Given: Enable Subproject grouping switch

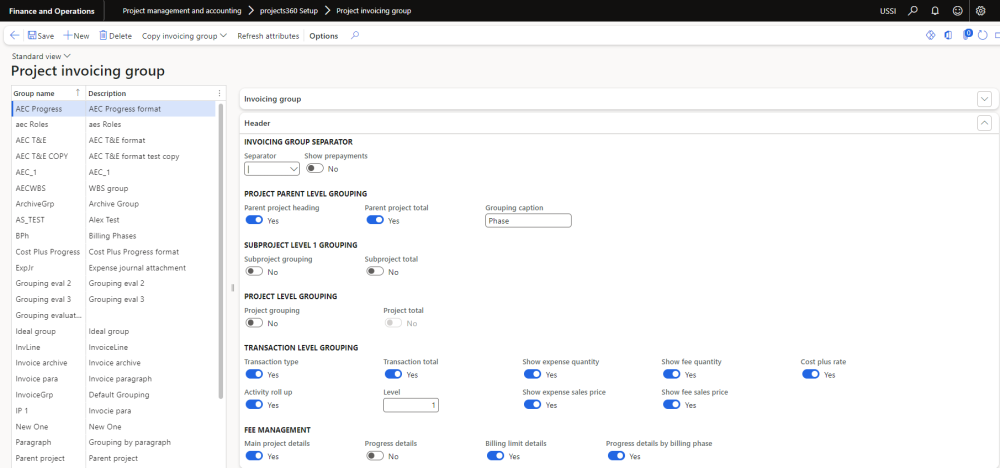Looking at the screenshot, I should click(x=254, y=272).
